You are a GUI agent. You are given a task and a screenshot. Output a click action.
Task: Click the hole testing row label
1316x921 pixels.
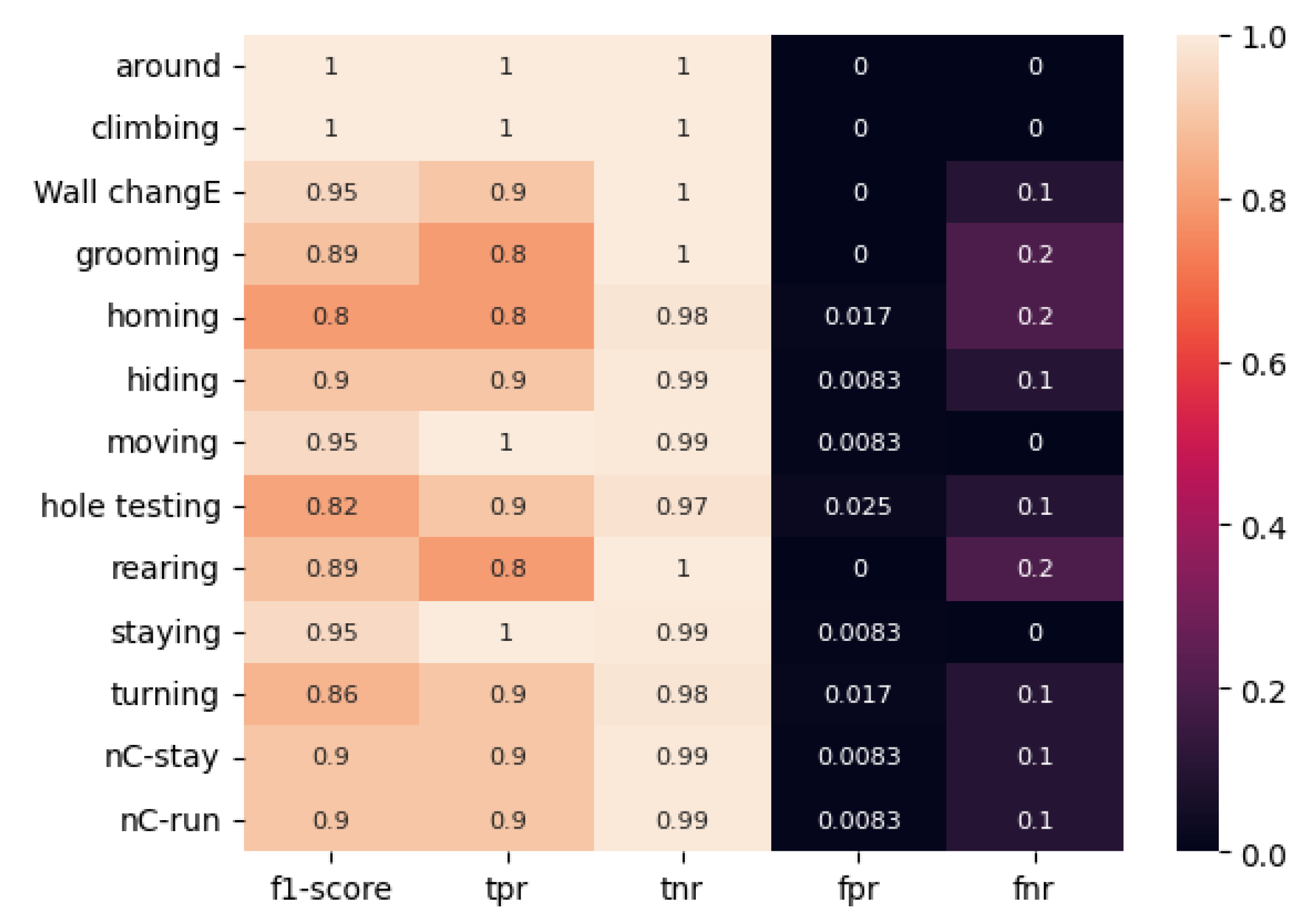pyautogui.click(x=130, y=506)
